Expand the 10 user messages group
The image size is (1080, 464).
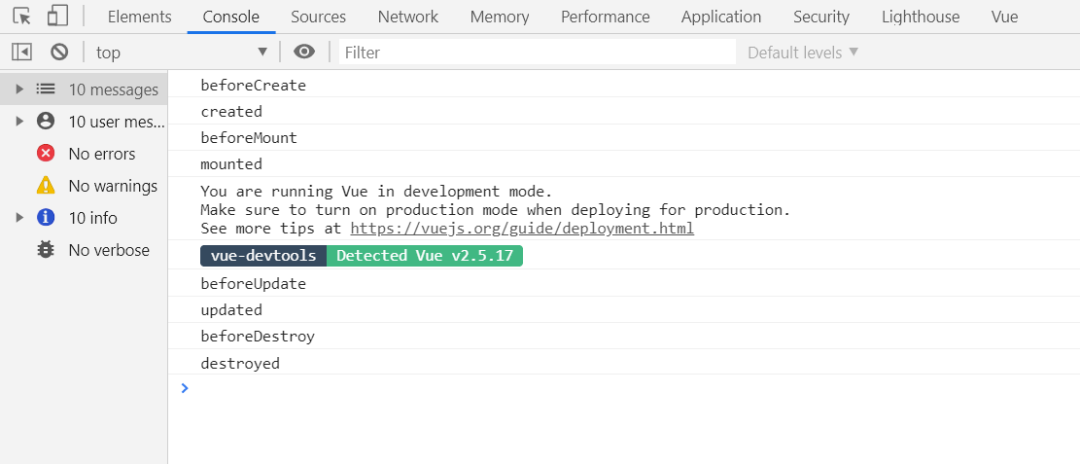point(20,121)
